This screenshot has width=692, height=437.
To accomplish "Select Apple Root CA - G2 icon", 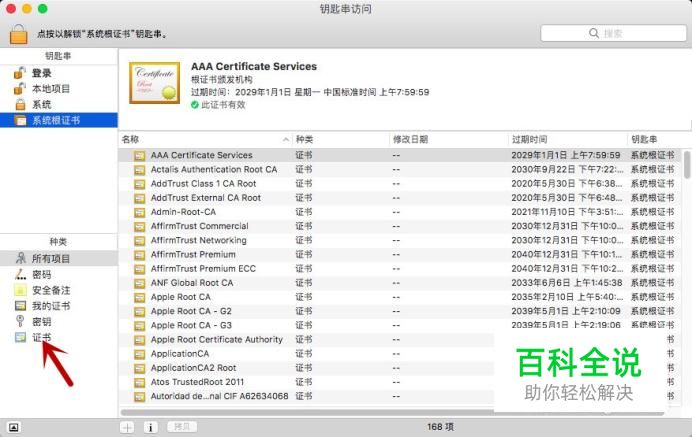I will [x=139, y=311].
